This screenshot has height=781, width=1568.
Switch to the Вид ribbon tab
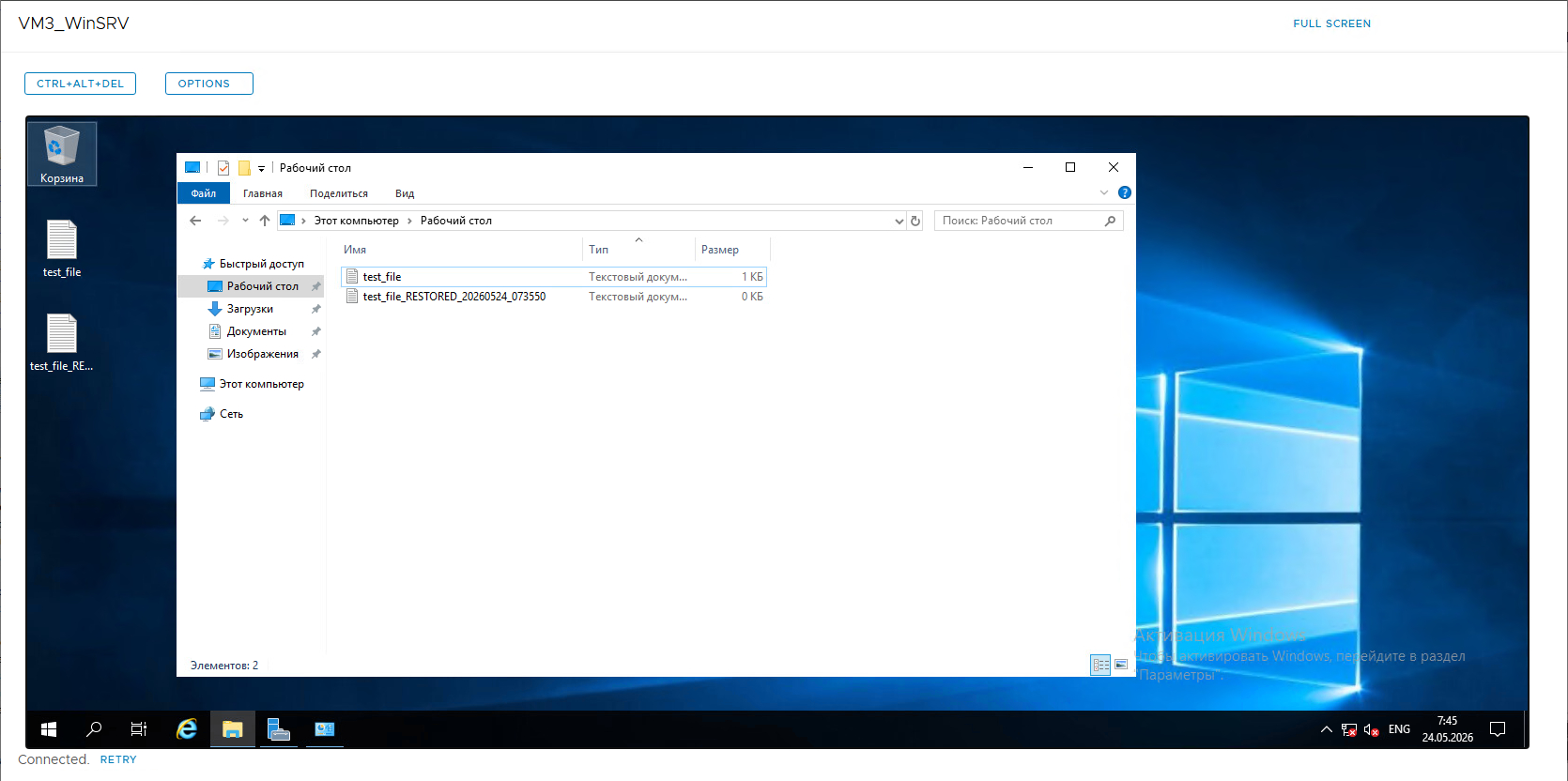pos(405,193)
